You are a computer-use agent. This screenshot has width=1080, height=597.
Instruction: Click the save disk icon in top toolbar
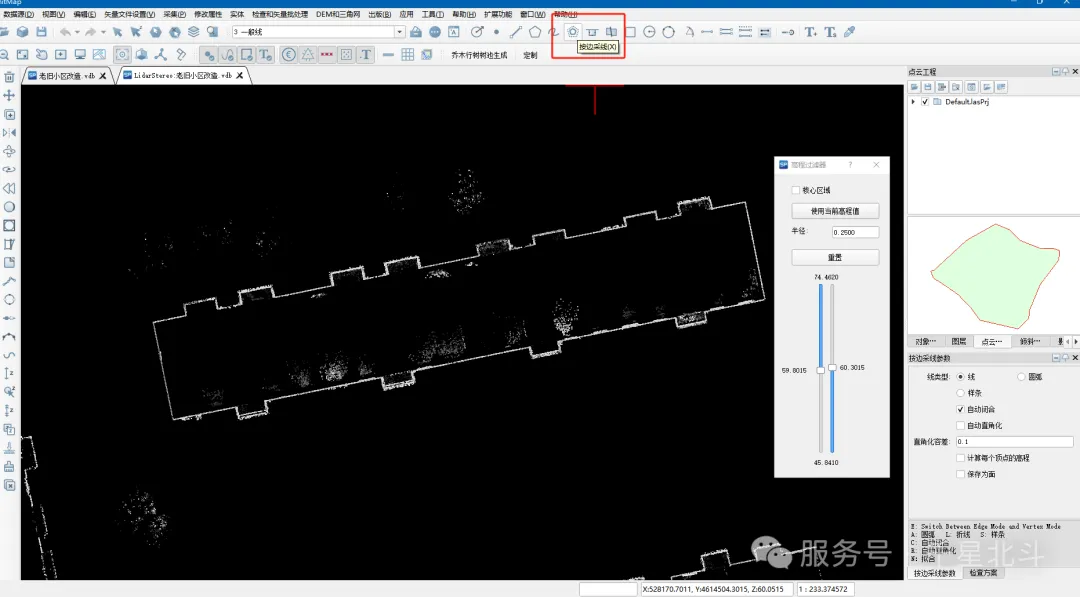pos(41,32)
